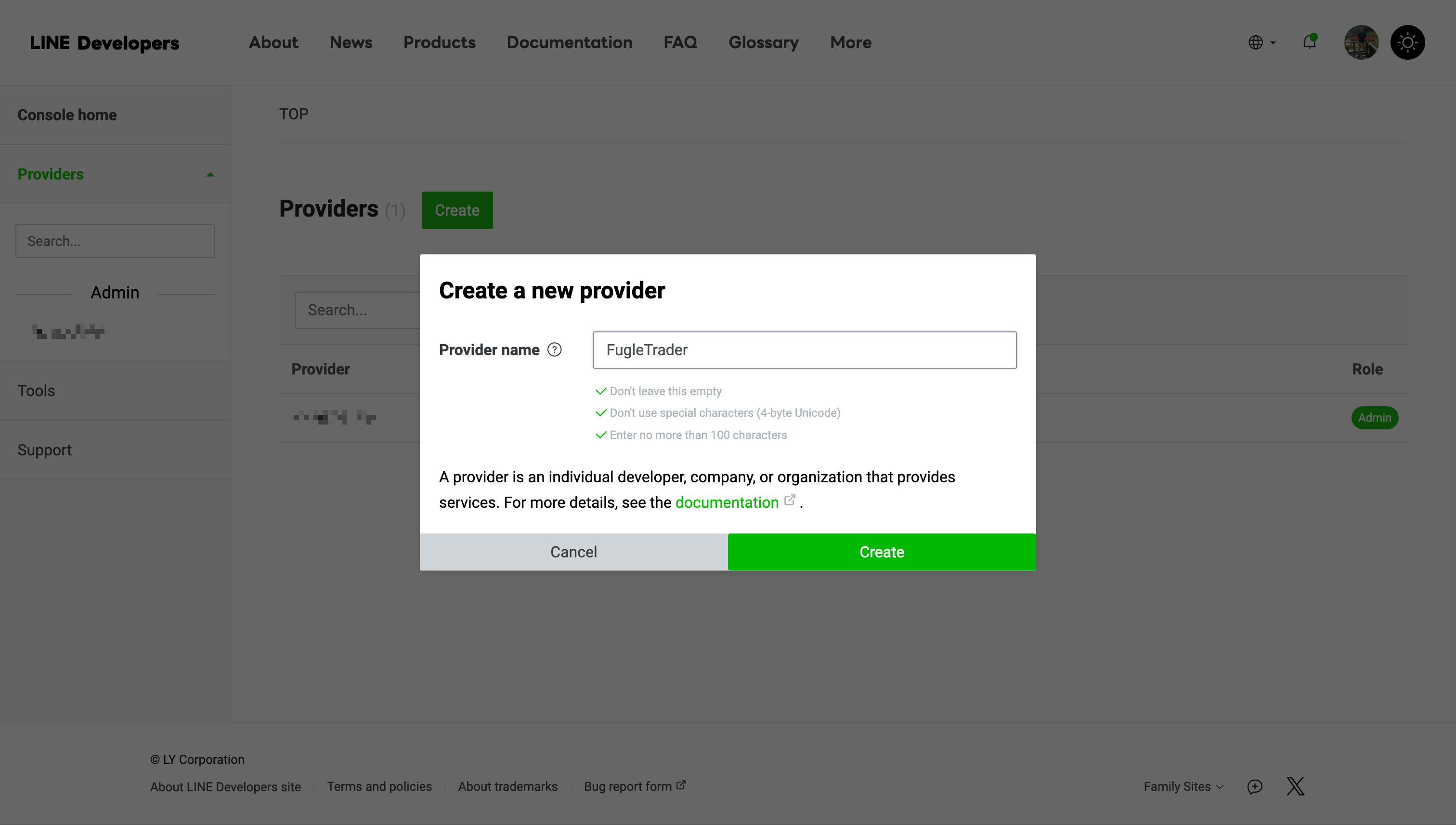
Task: Click the Provider name input field
Action: pyautogui.click(x=804, y=350)
